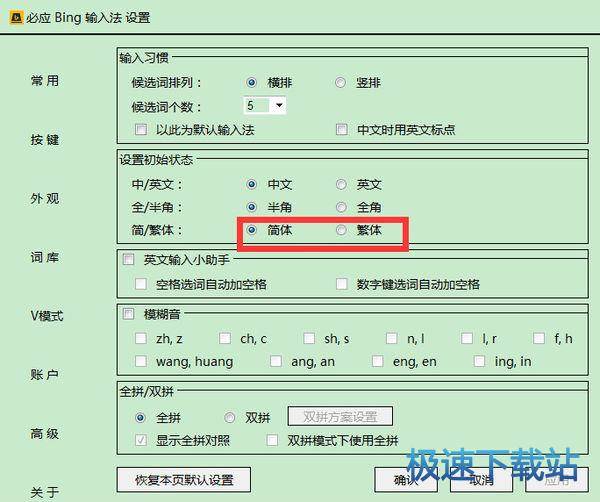Toggle 数字键选词自动加空格 checkbox
The width and height of the screenshot is (600, 502).
(x=341, y=284)
